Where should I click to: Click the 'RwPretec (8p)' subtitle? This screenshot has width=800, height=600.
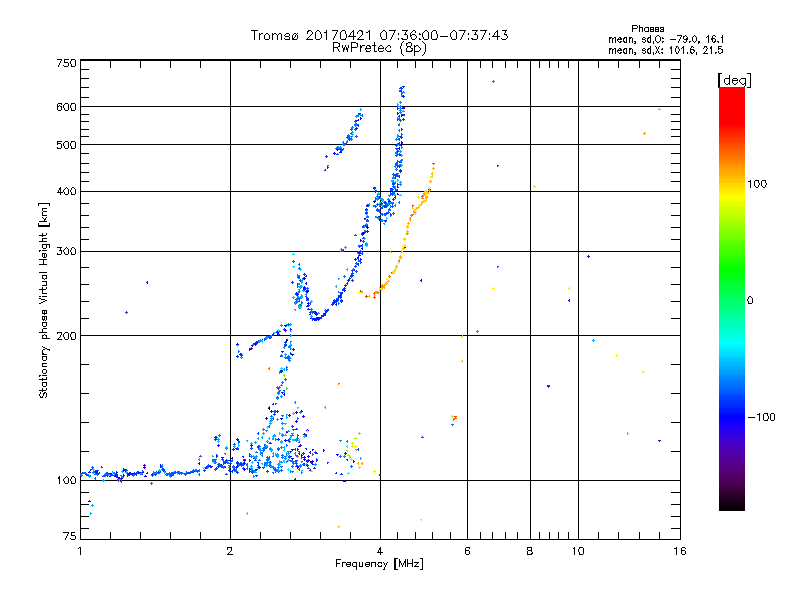coord(379,48)
